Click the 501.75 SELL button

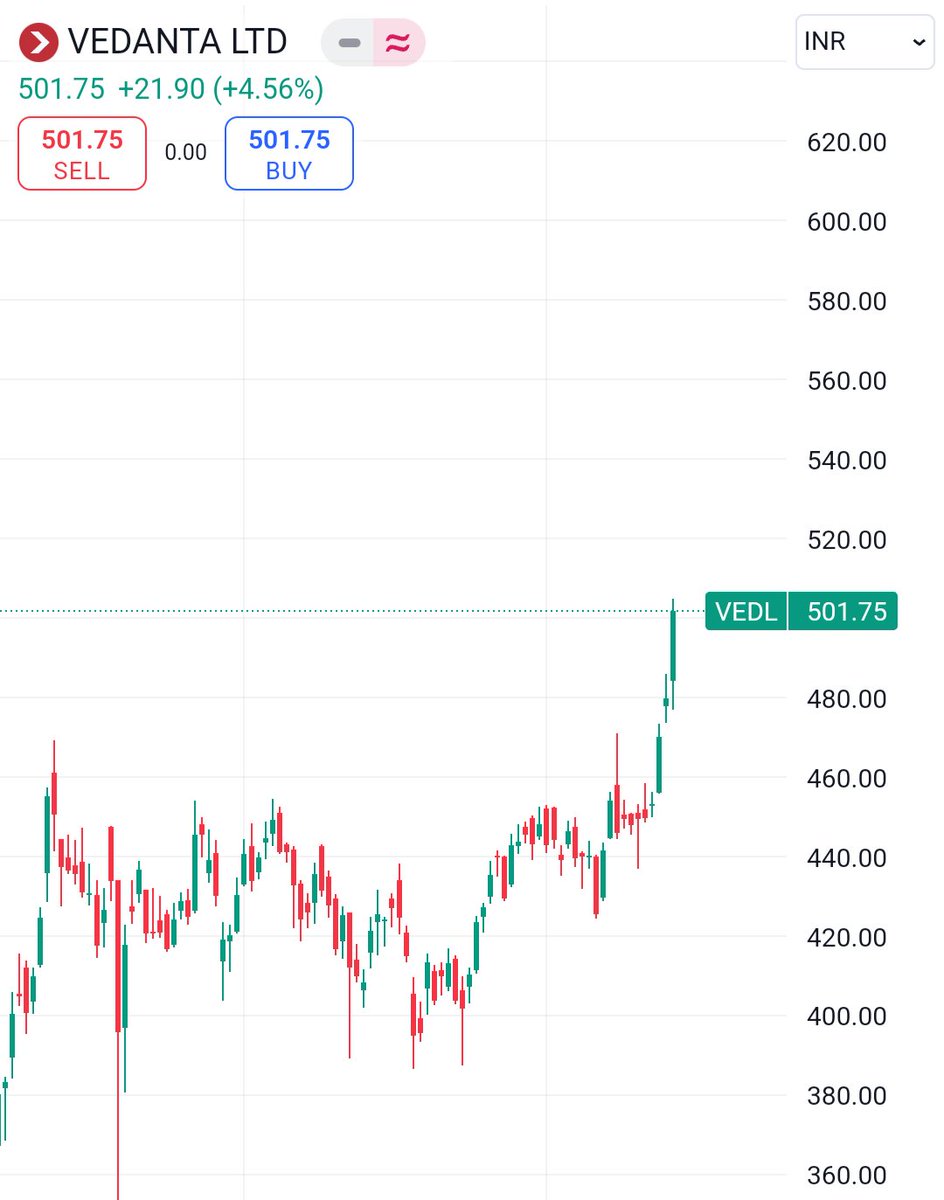[x=82, y=153]
